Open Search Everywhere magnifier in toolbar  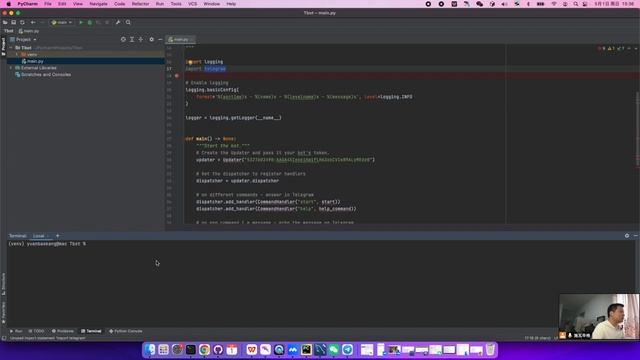[x=128, y=22]
